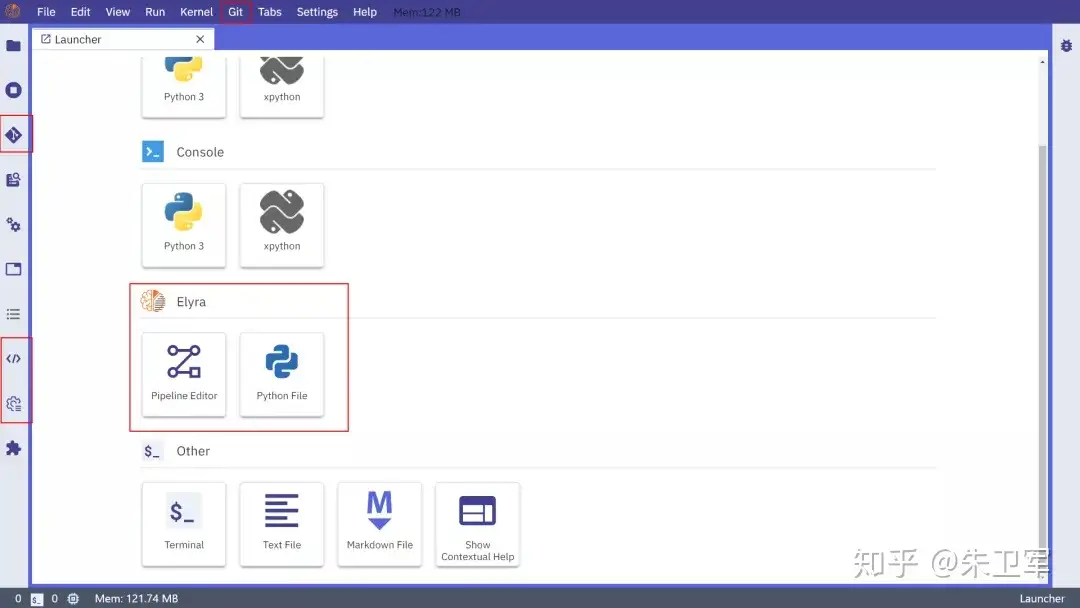The height and width of the screenshot is (608, 1080).
Task: Open the Edit menu
Action: click(x=81, y=12)
